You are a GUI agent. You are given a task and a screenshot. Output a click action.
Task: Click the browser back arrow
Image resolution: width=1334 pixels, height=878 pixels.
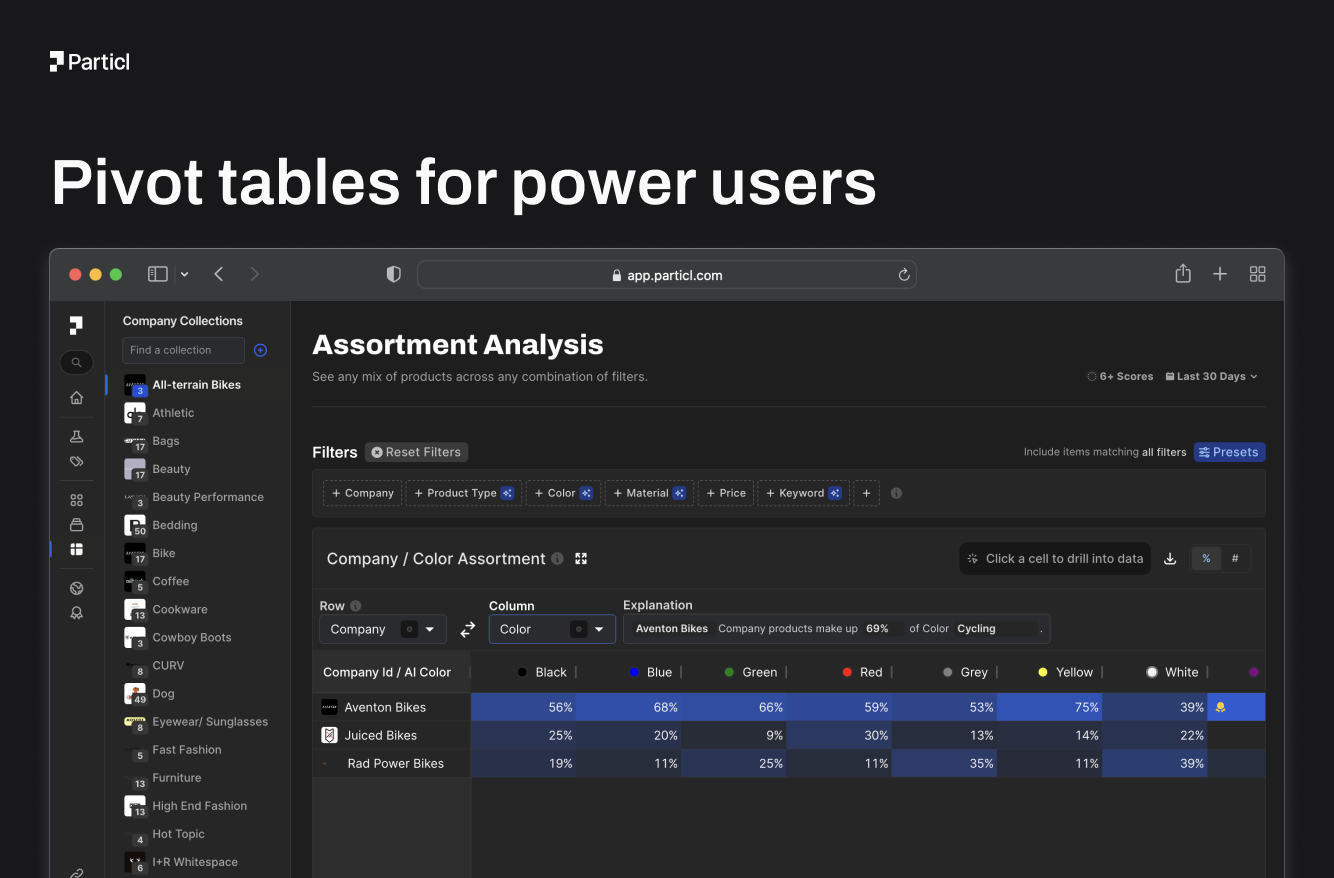pos(219,274)
